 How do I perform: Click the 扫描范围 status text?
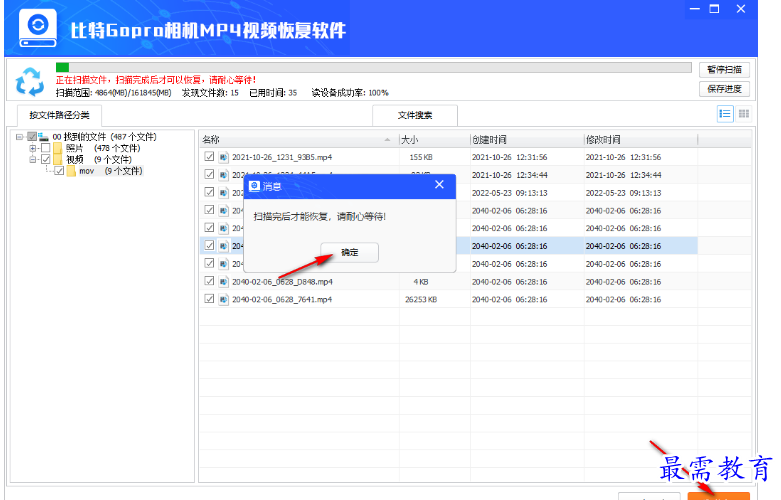click(114, 93)
